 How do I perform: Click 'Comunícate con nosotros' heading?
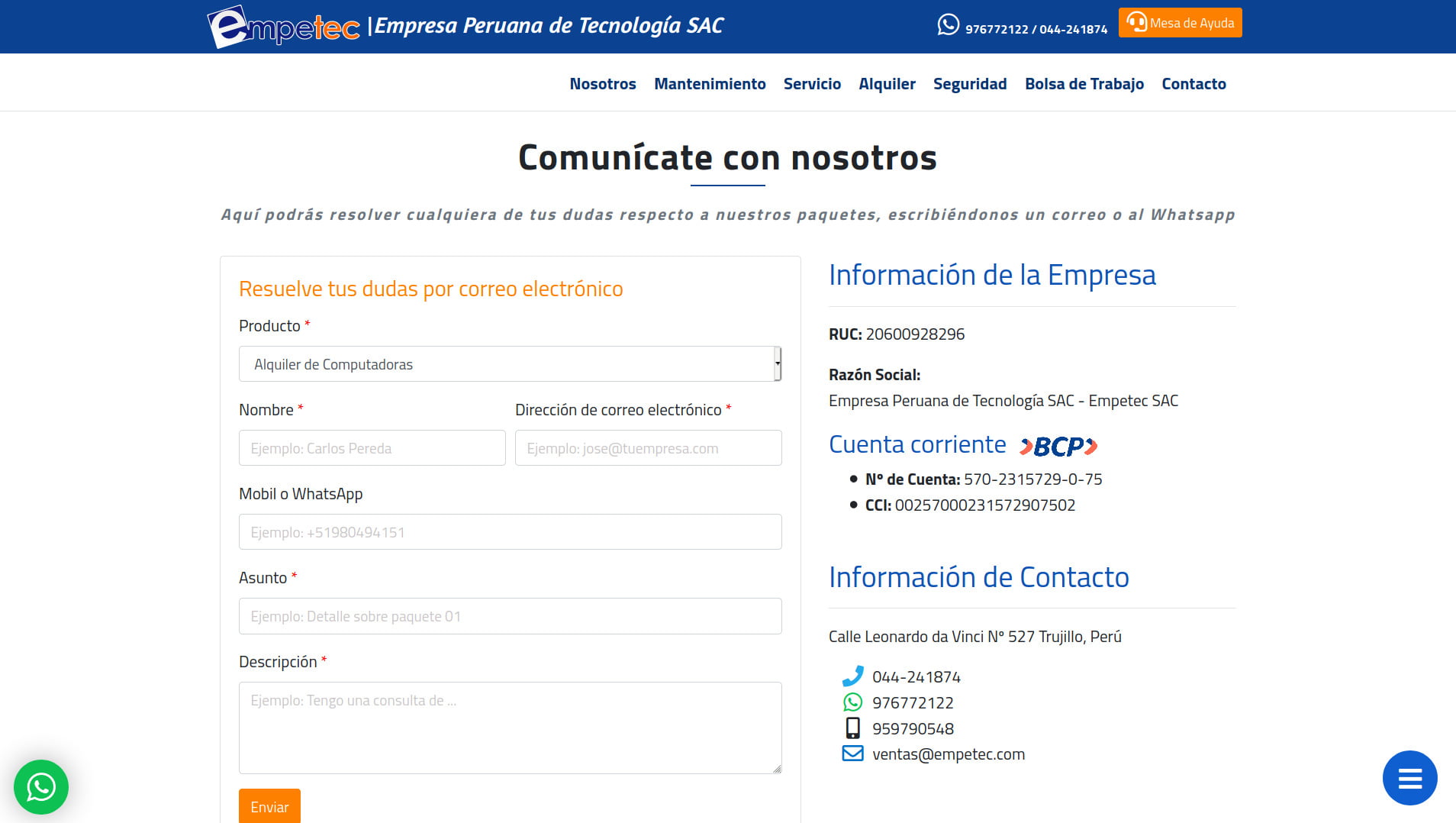click(727, 158)
